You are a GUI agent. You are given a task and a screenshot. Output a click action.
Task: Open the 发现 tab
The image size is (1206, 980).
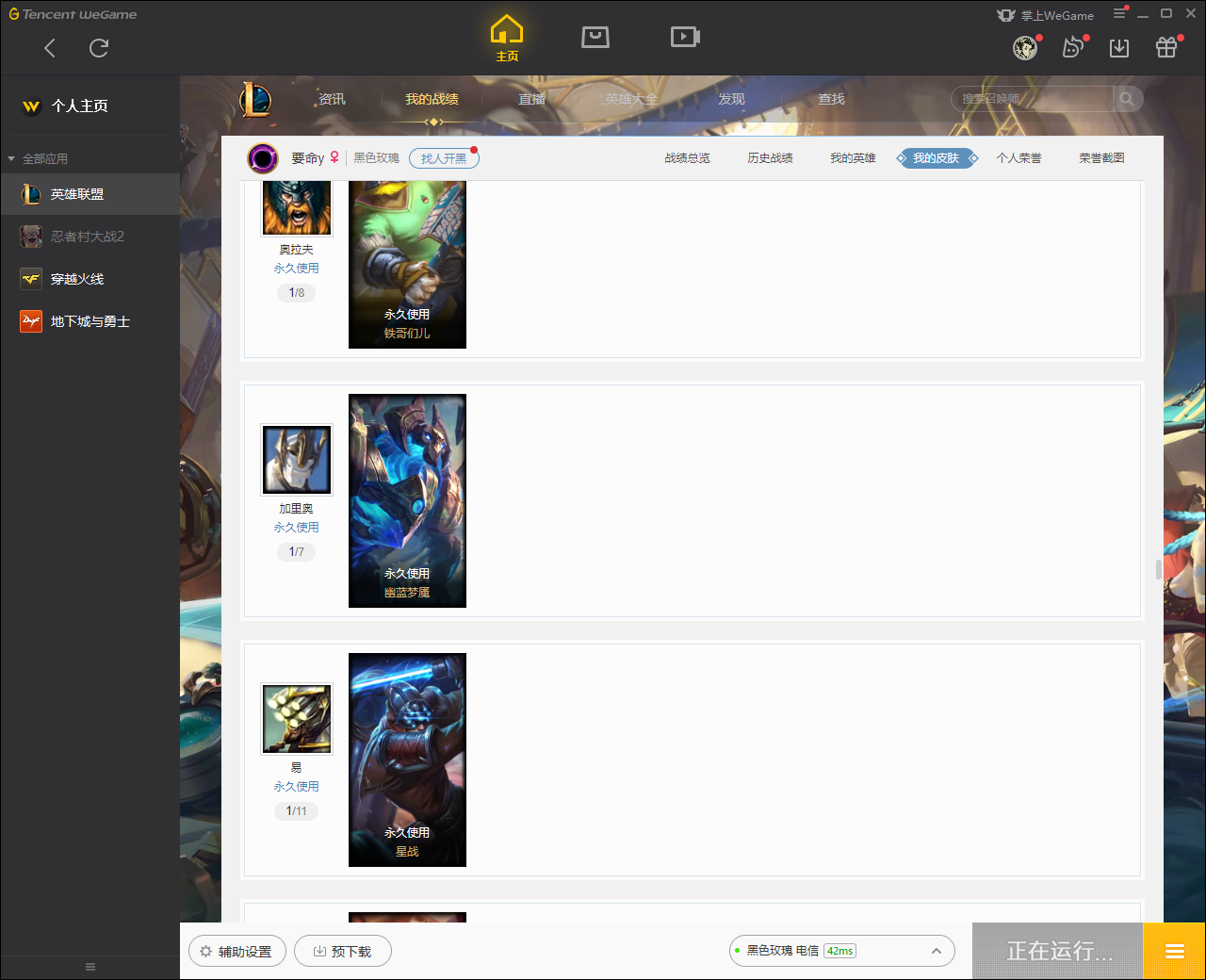click(731, 99)
